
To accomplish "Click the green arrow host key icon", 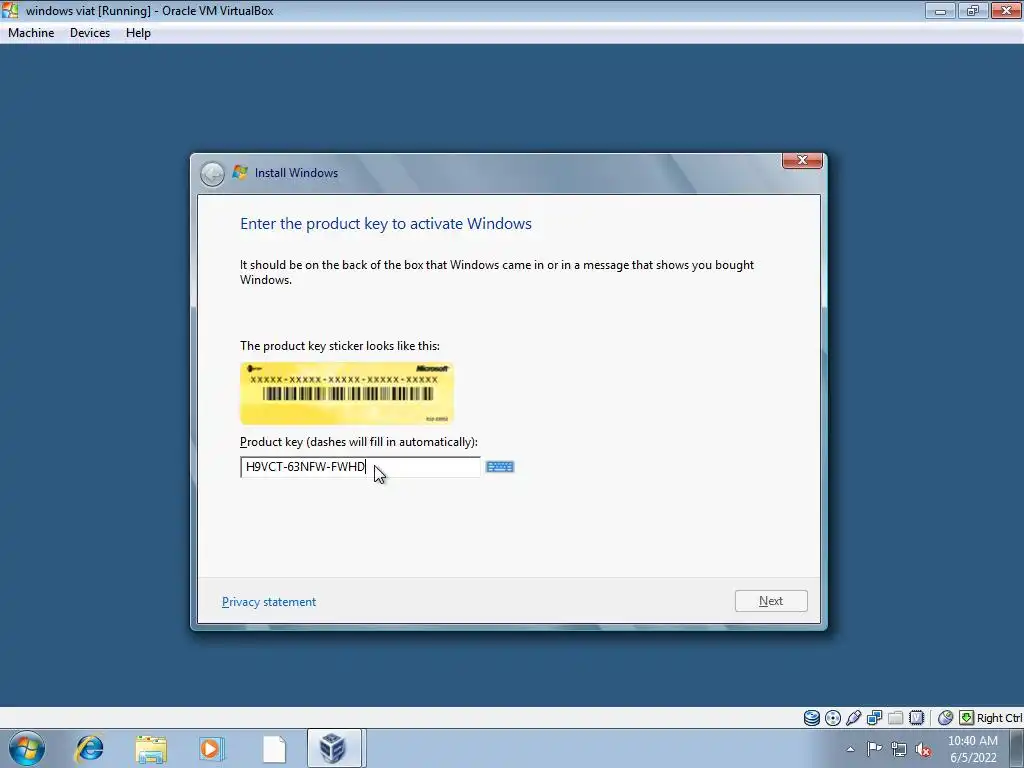I will pyautogui.click(x=966, y=718).
